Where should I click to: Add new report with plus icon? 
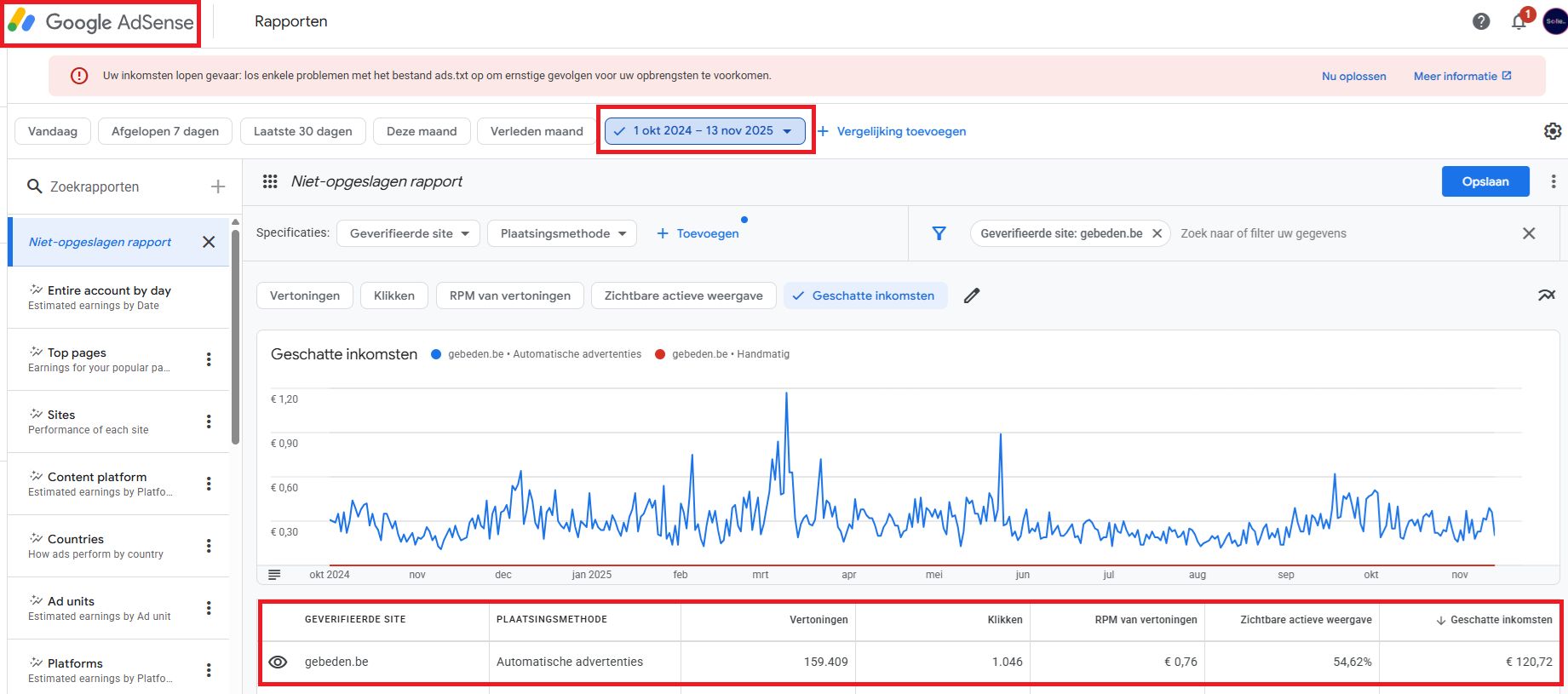(x=218, y=186)
